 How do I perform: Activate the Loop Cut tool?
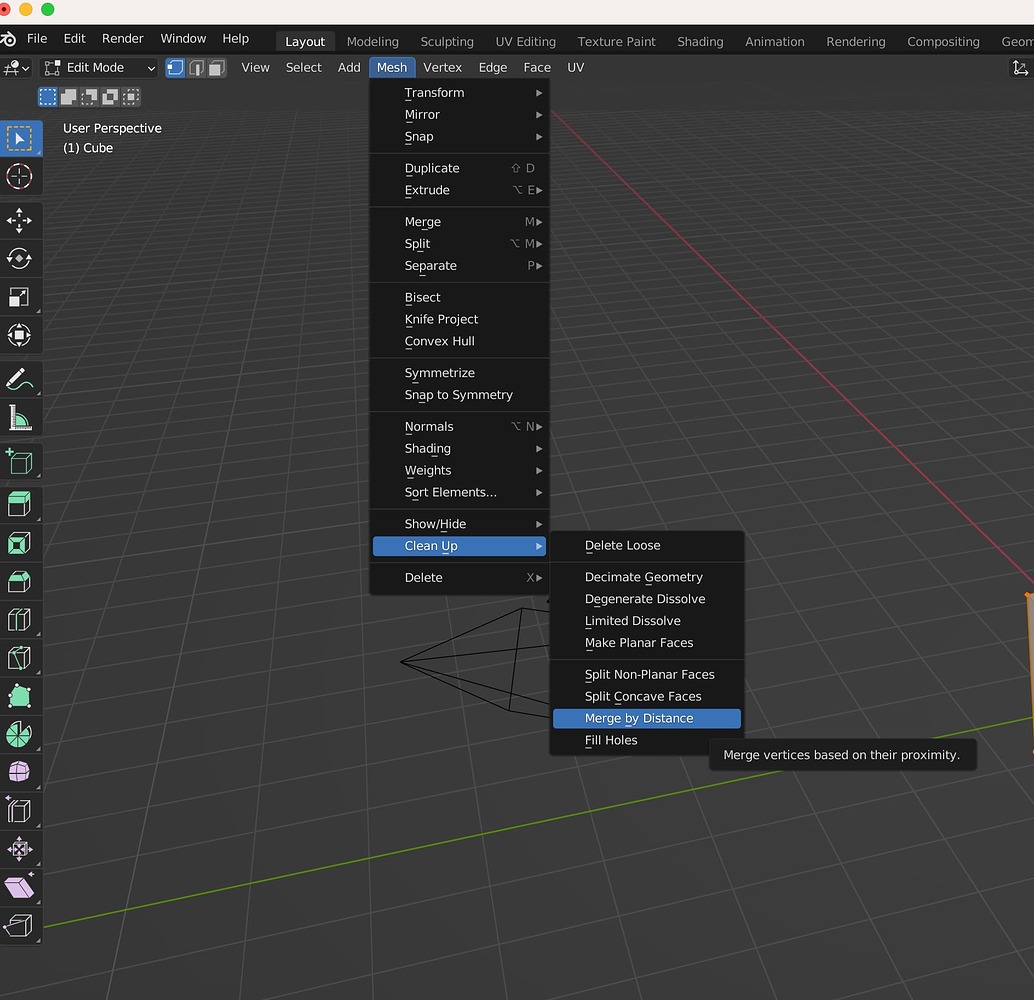(22, 619)
